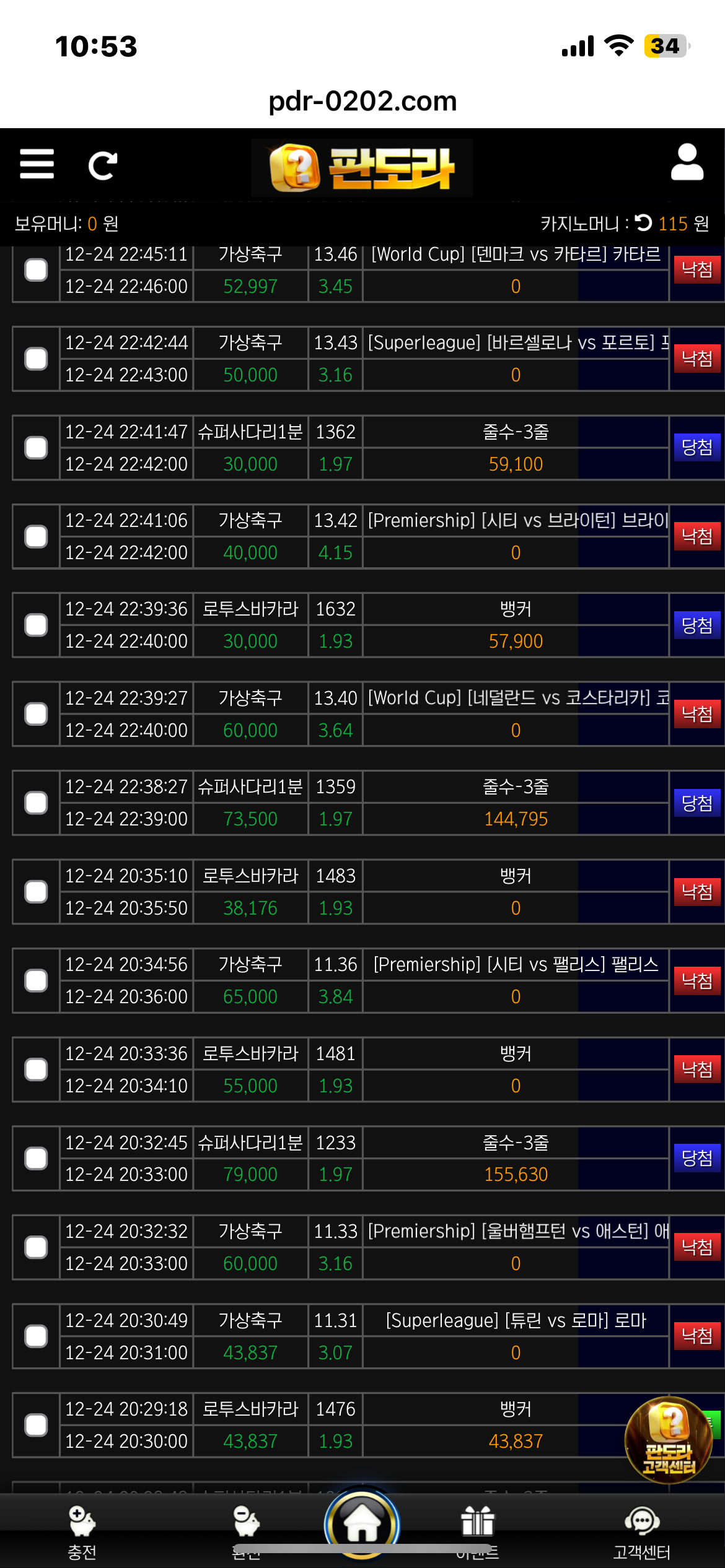
Task: Check the 12-24 22:45:11 가상축구 bet row
Action: tap(36, 270)
